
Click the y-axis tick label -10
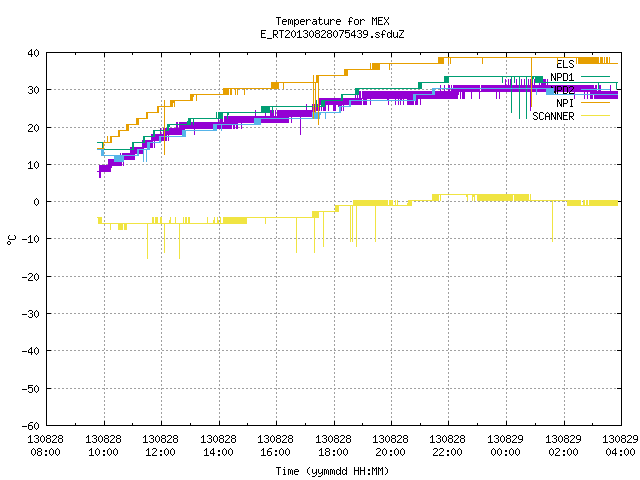31,239
